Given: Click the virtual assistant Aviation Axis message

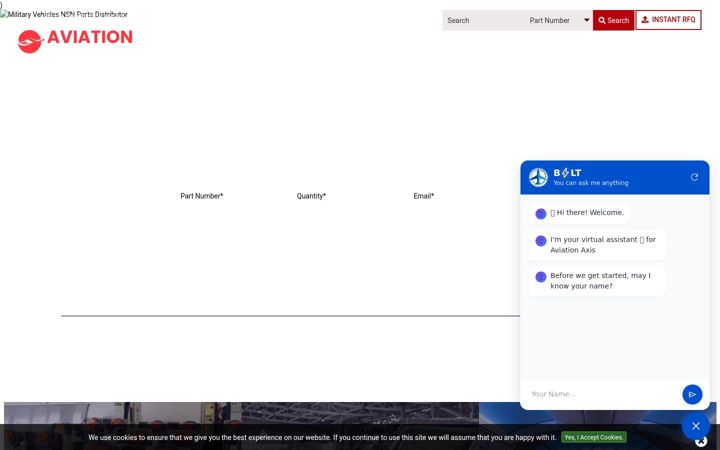Looking at the screenshot, I should click(x=598, y=245).
